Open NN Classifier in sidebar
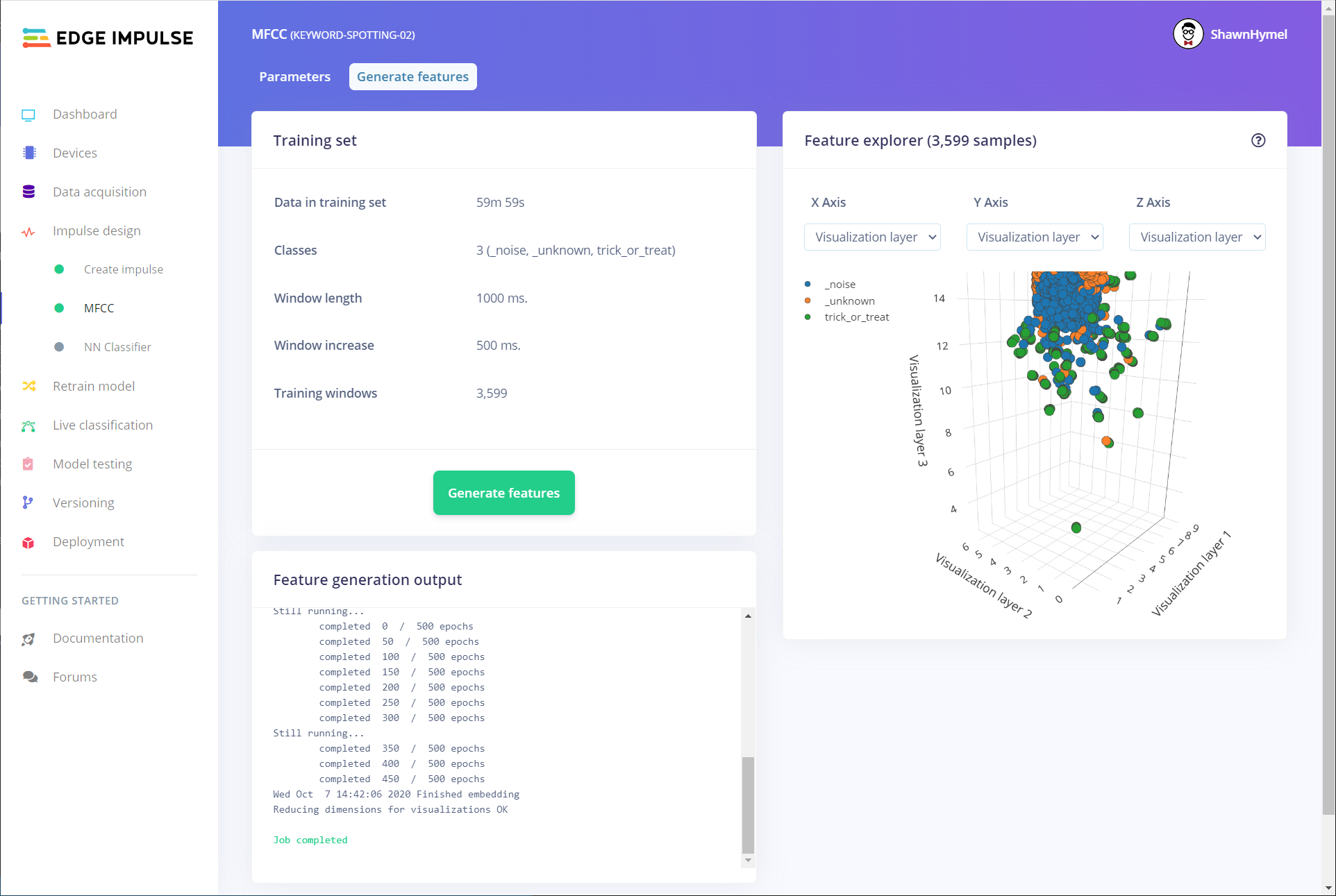Screen dimensions: 1336x896 117,347
